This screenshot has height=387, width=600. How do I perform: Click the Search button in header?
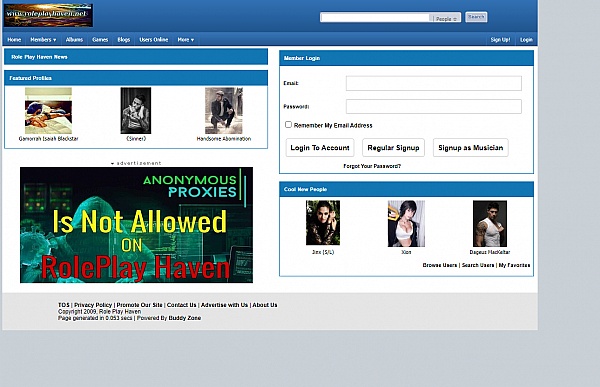(x=476, y=17)
